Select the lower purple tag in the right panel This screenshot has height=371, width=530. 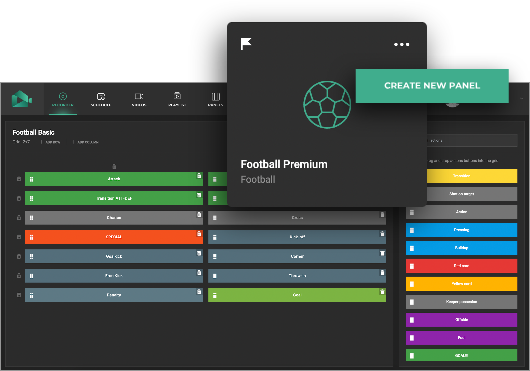461,338
